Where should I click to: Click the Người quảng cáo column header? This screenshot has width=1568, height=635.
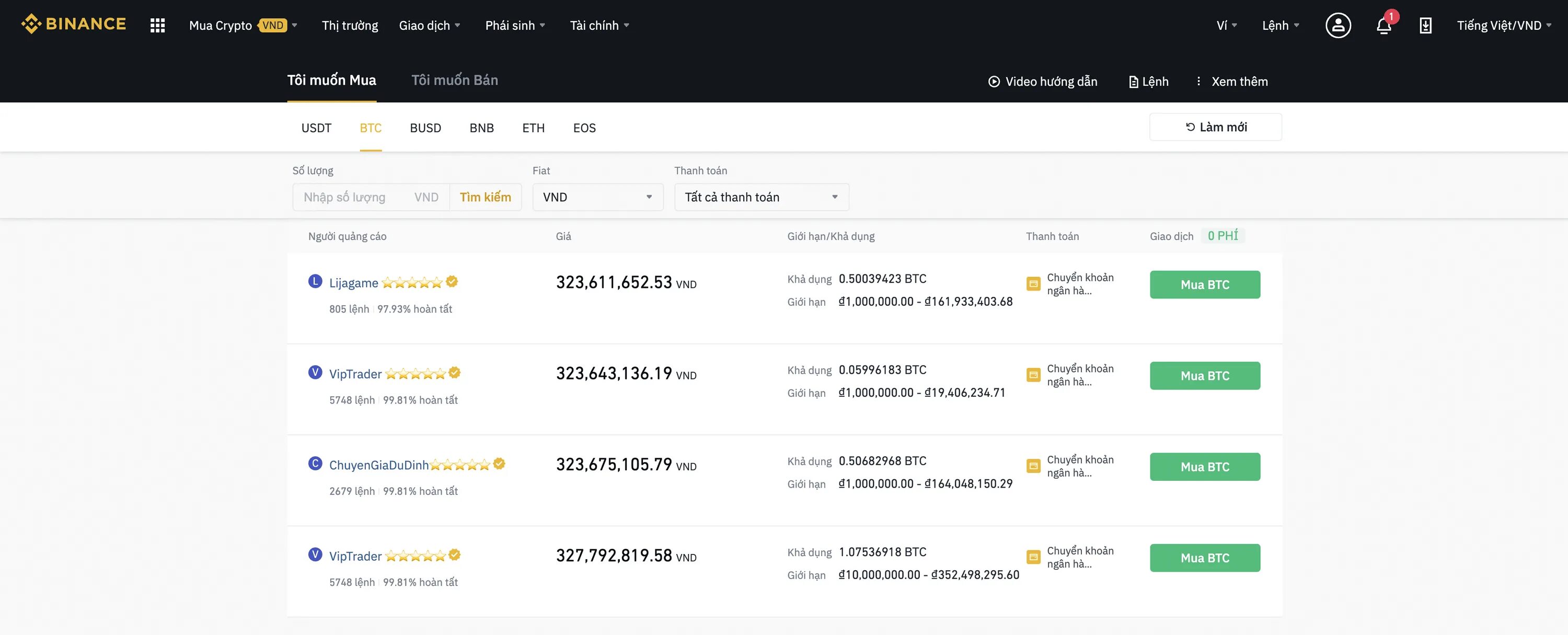pyautogui.click(x=347, y=236)
